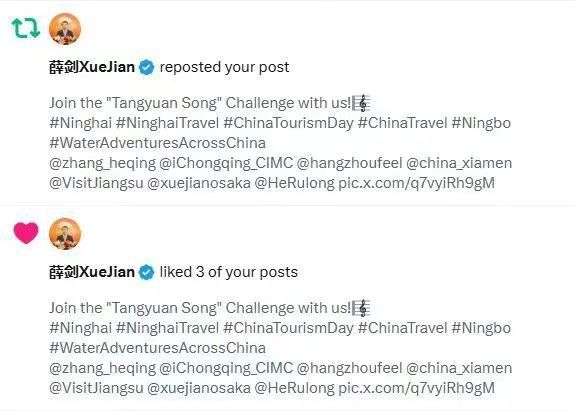Open XueJian's avatar in the repost notification
The width and height of the screenshot is (575, 411).
click(65, 29)
